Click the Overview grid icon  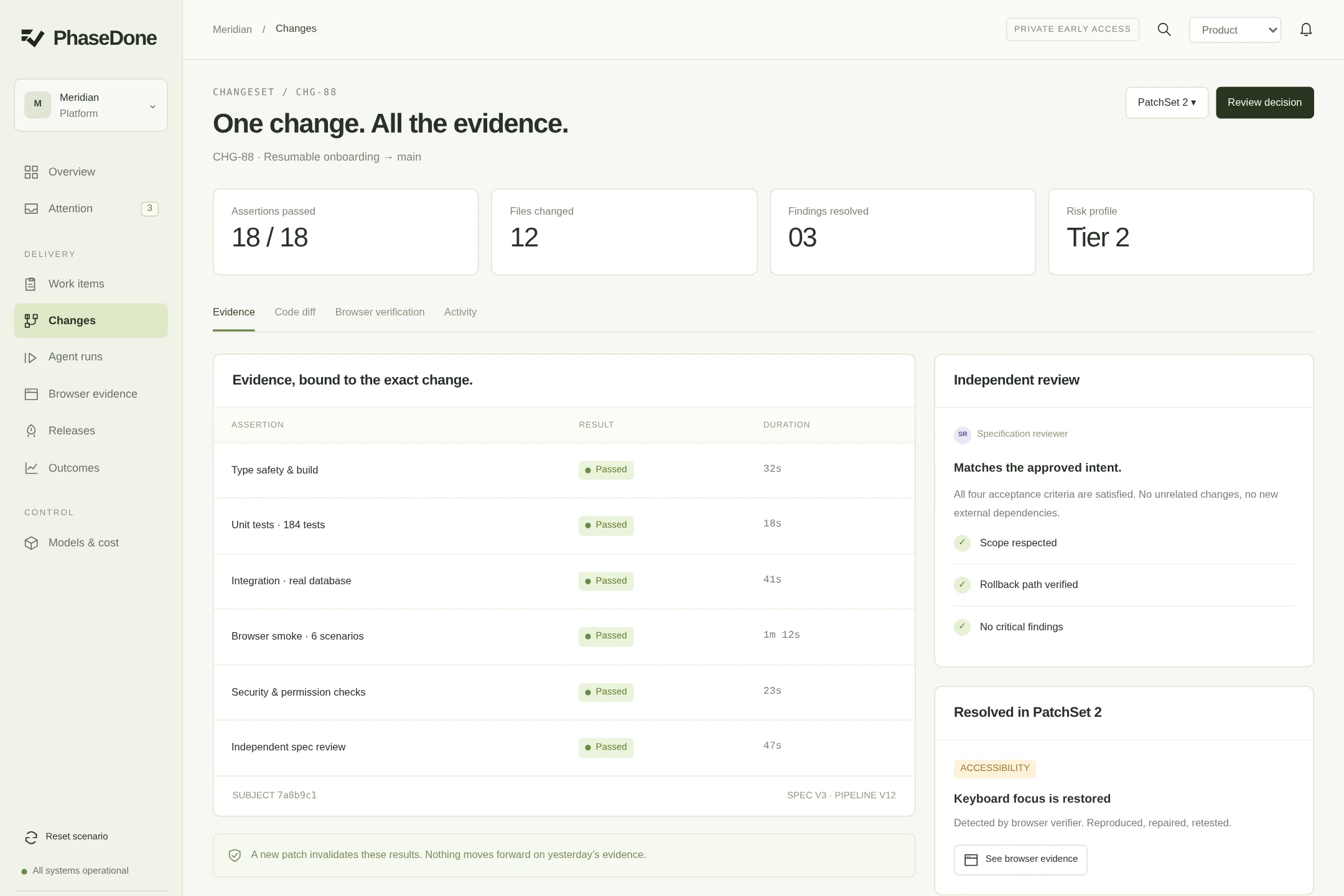31,172
